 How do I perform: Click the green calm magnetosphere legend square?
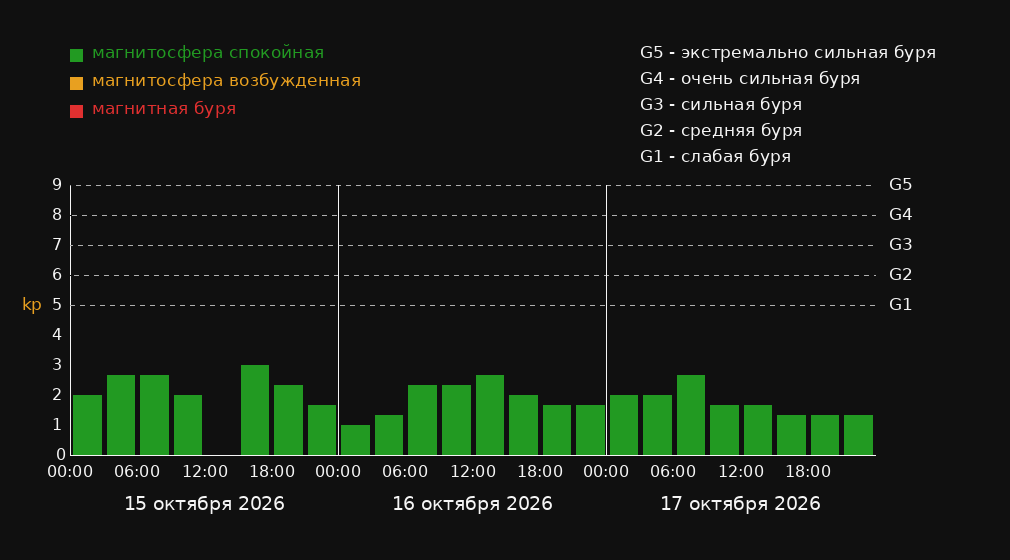click(76, 55)
